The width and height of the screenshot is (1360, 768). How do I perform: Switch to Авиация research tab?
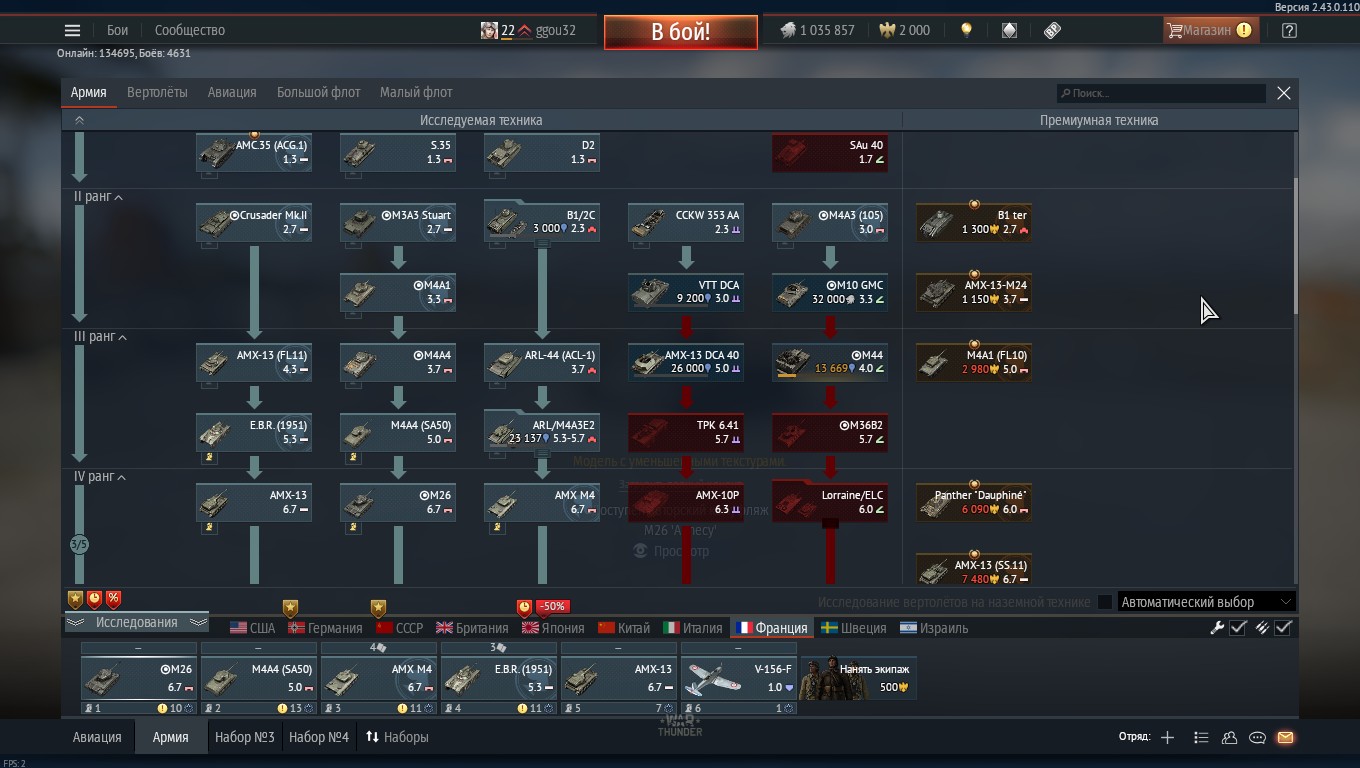click(232, 92)
